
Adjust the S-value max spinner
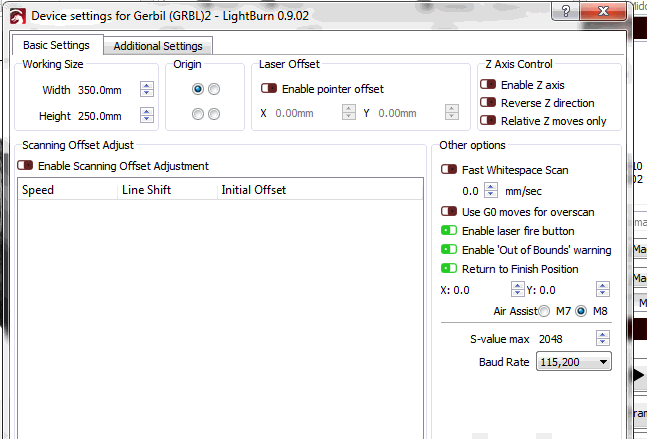tap(603, 338)
